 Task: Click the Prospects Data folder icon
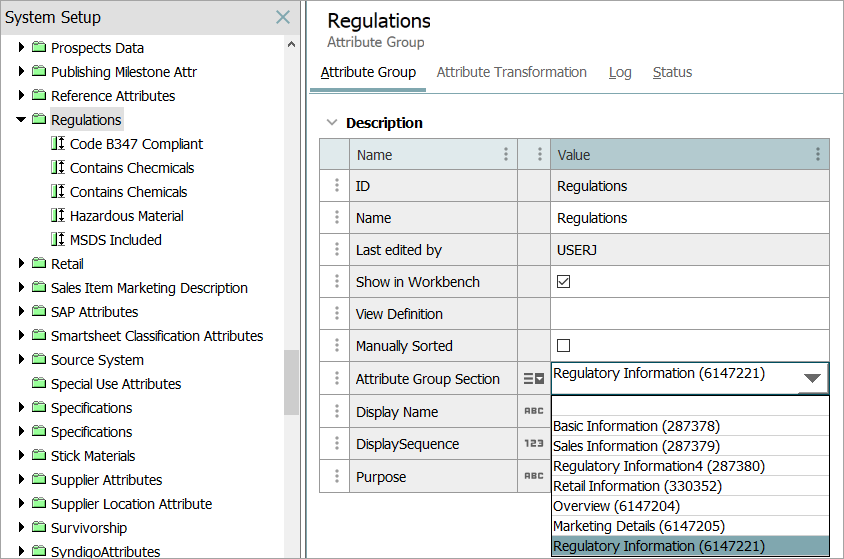(39, 47)
